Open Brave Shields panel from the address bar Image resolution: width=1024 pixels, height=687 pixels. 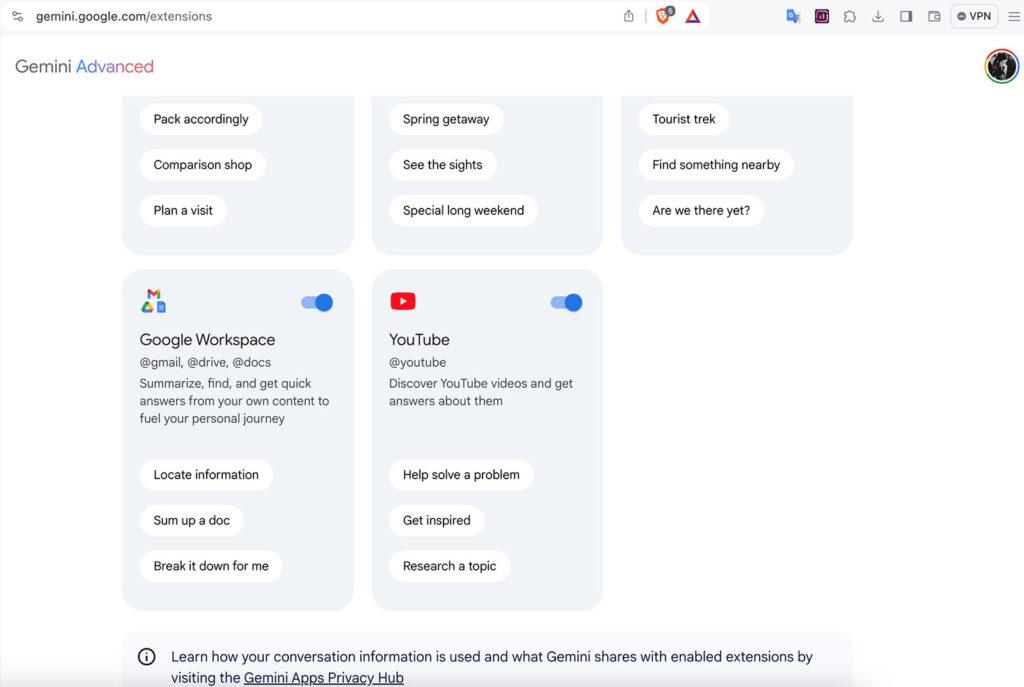point(662,16)
